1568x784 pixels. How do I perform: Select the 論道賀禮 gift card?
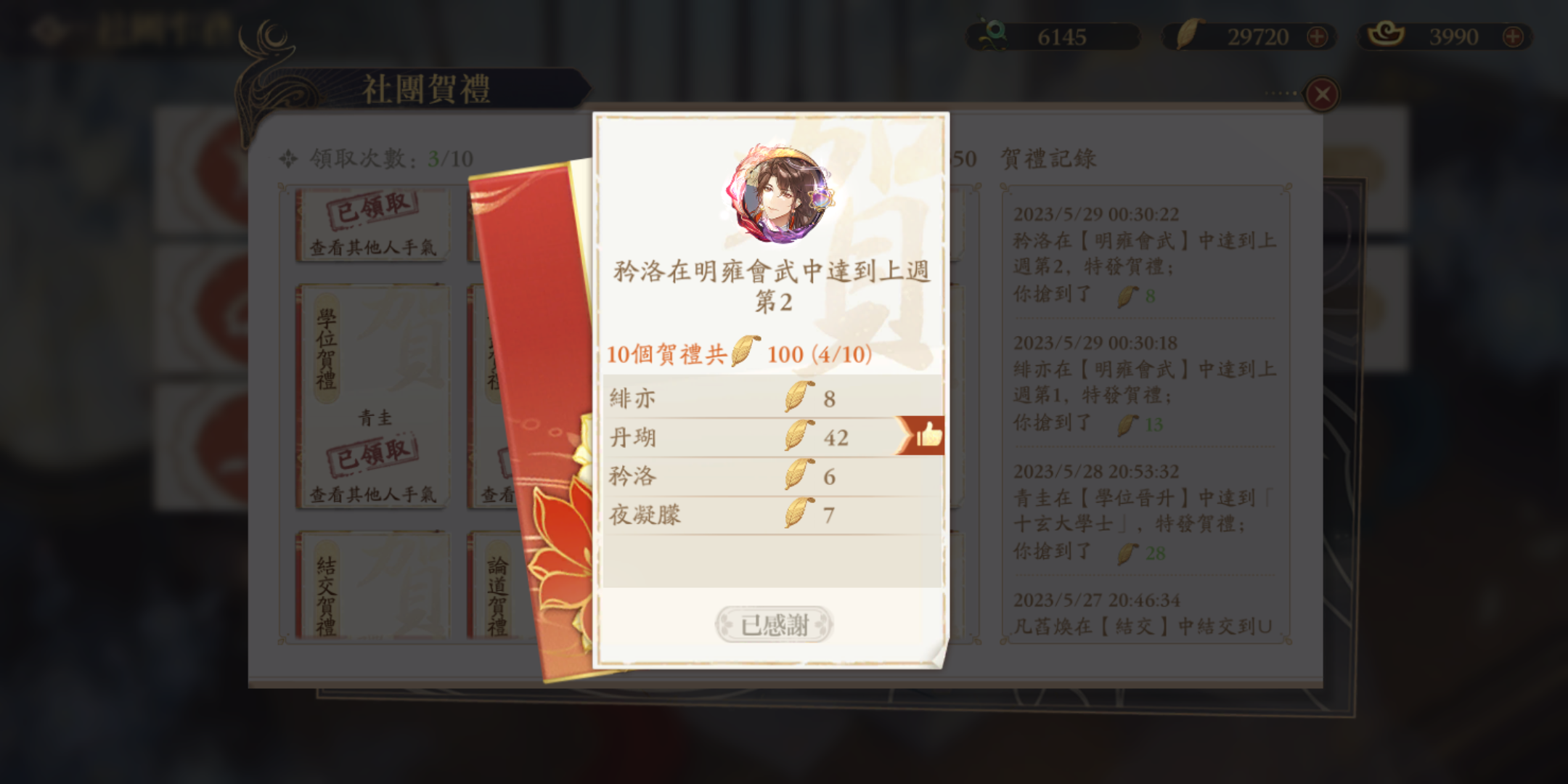tap(496, 585)
